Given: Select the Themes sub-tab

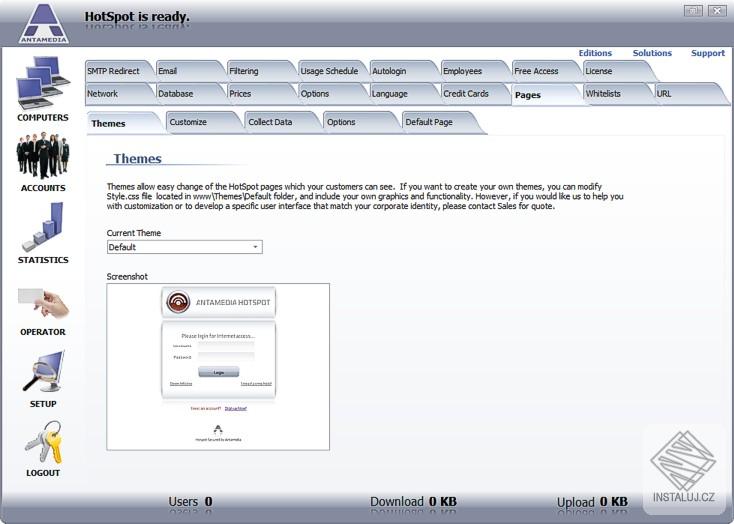Looking at the screenshot, I should click(125, 123).
